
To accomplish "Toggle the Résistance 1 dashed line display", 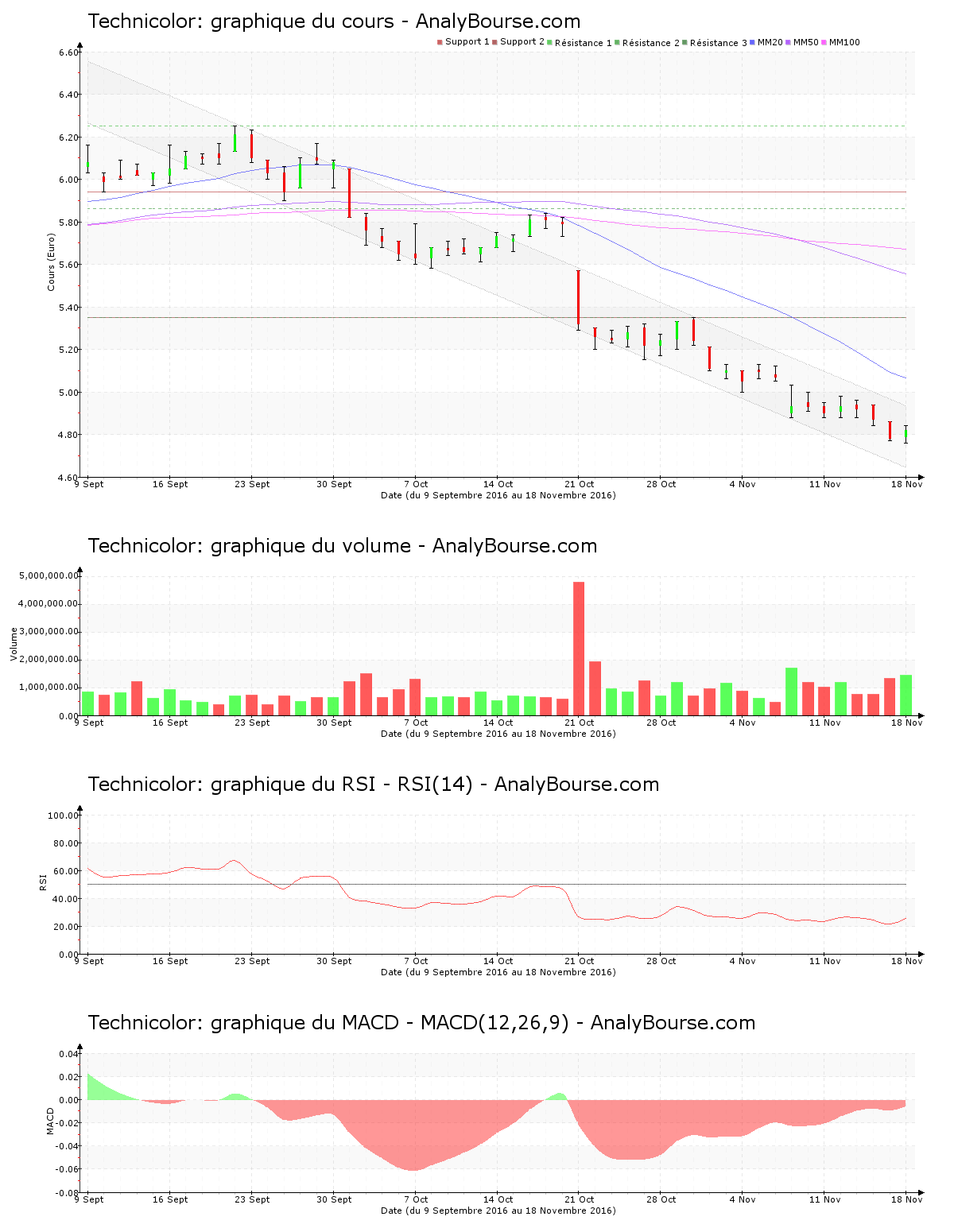I will tap(548, 41).
